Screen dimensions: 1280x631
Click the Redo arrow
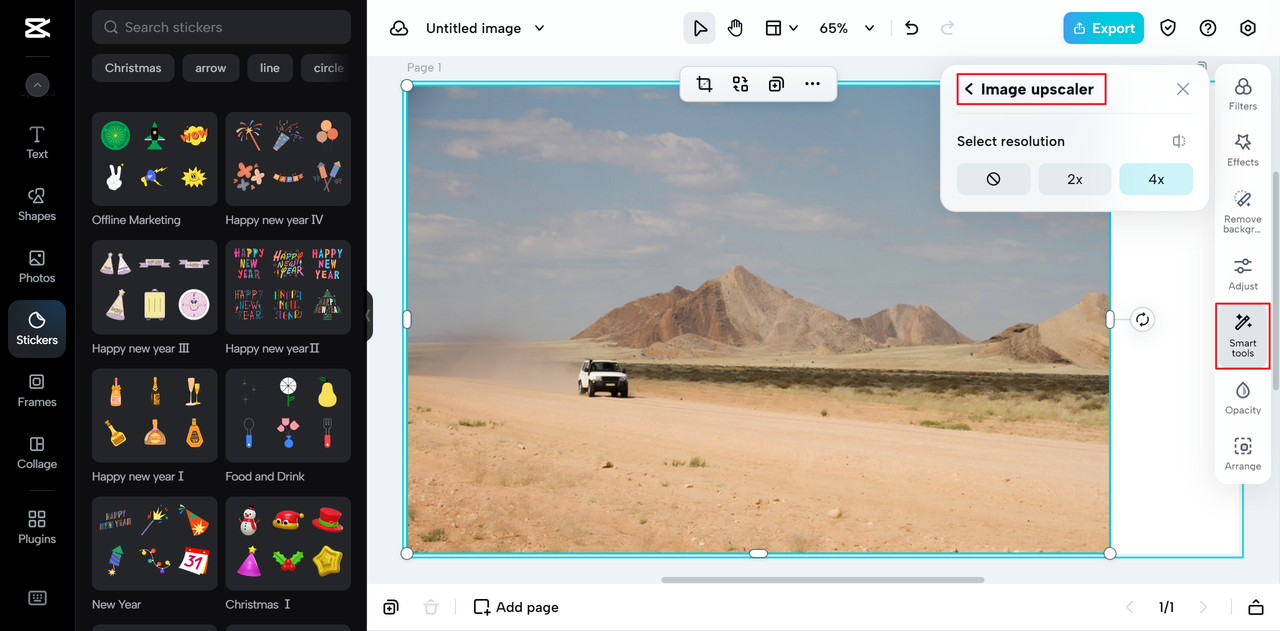pos(947,28)
